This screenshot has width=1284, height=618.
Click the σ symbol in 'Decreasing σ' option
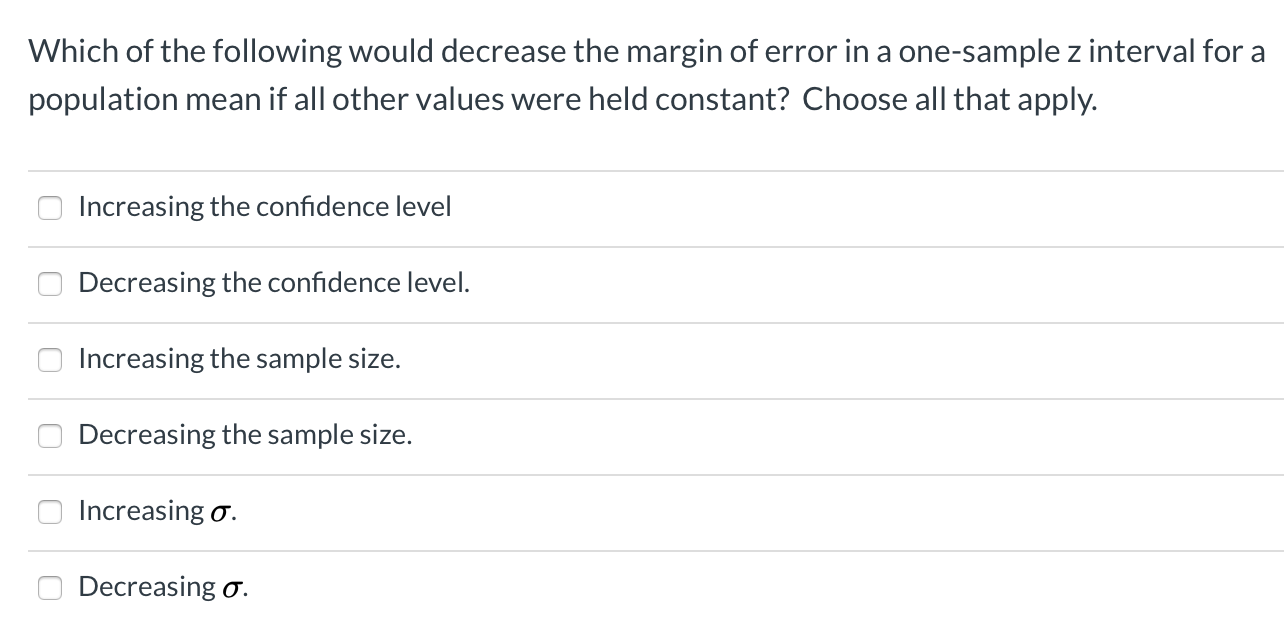pyautogui.click(x=229, y=587)
